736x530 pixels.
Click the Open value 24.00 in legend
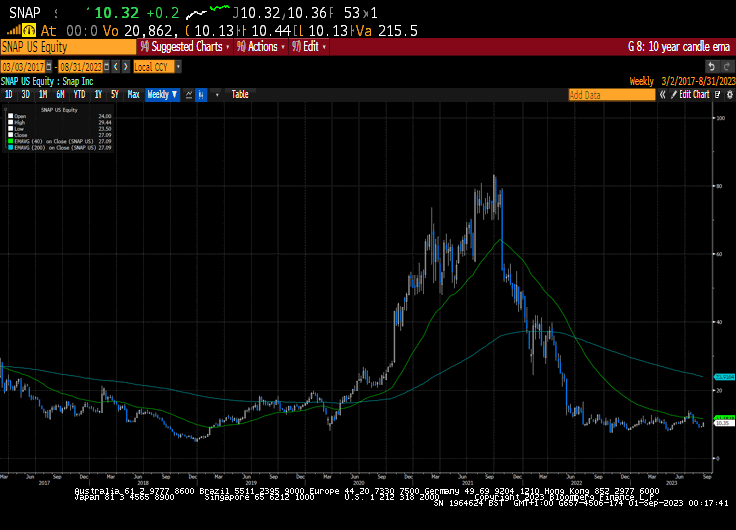pyautogui.click(x=105, y=116)
